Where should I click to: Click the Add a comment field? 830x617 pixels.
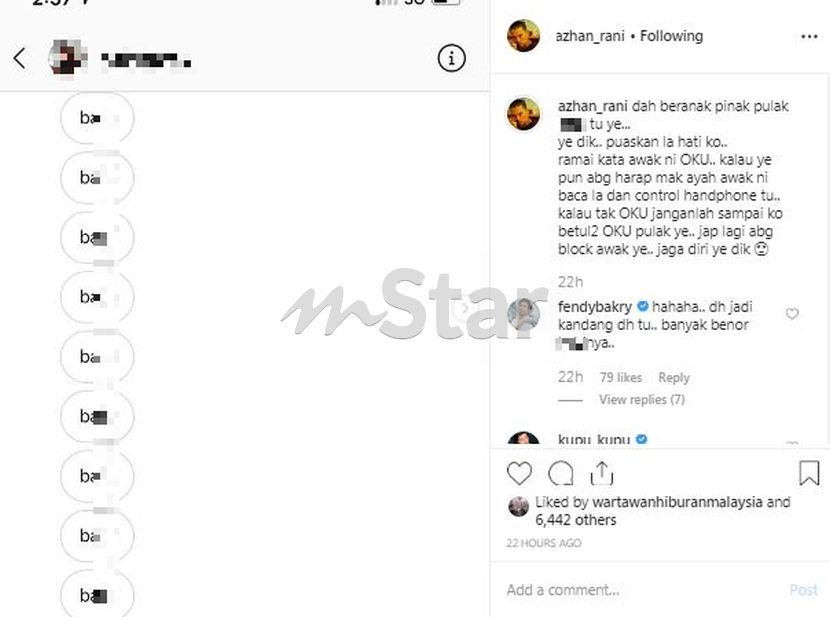pos(640,590)
